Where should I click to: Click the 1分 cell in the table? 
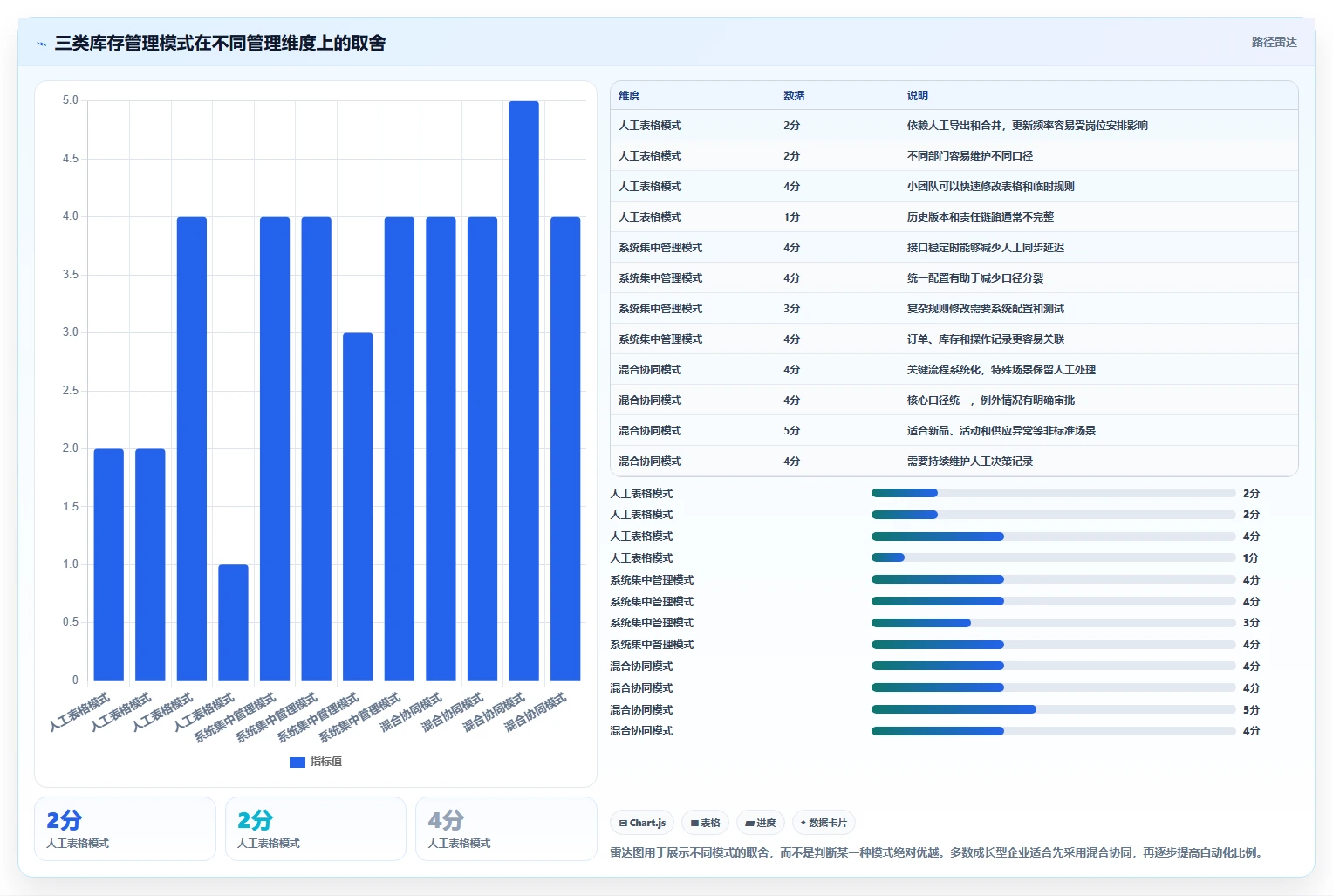coord(791,217)
